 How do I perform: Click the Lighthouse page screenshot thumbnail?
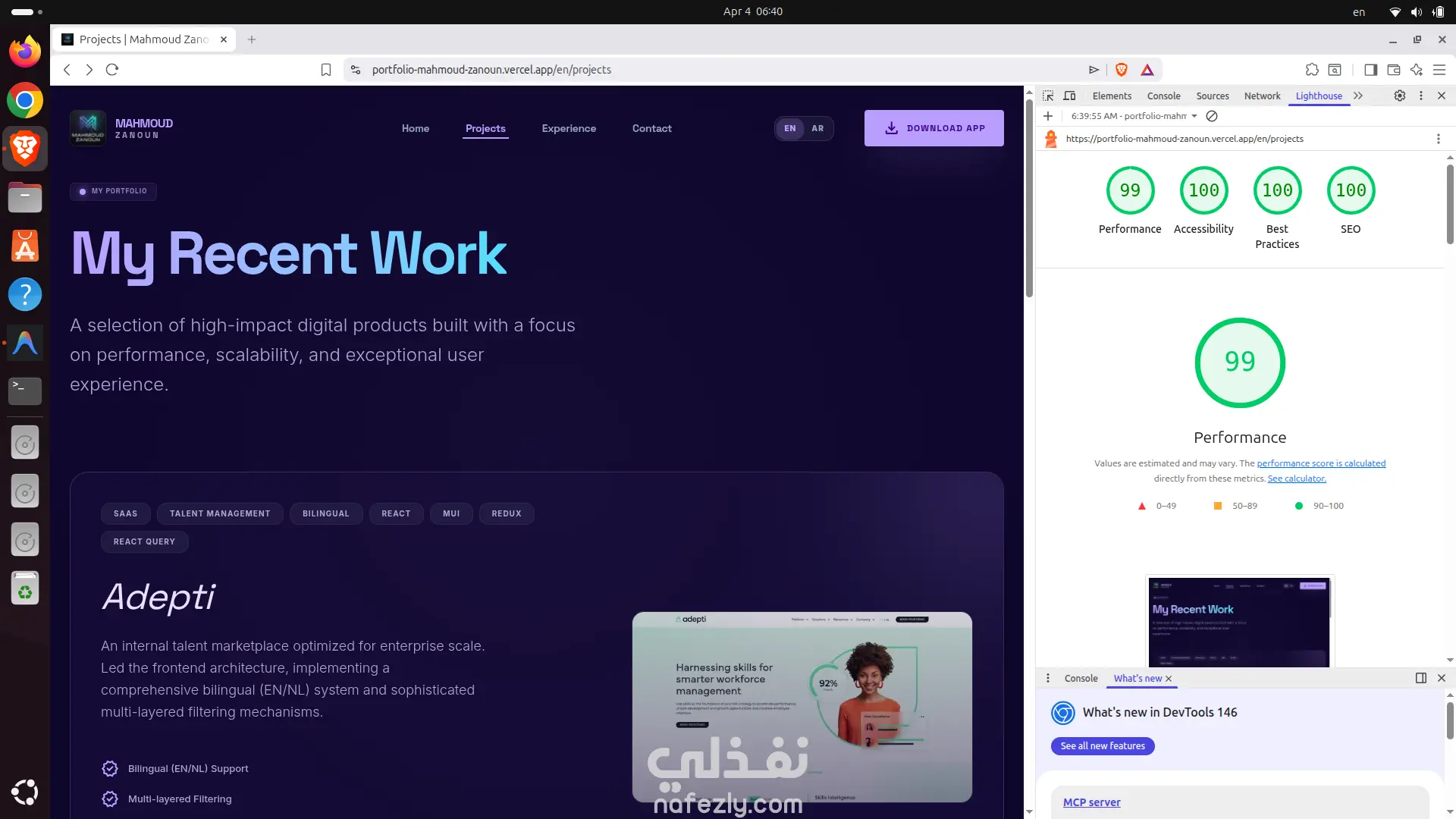coord(1239,622)
